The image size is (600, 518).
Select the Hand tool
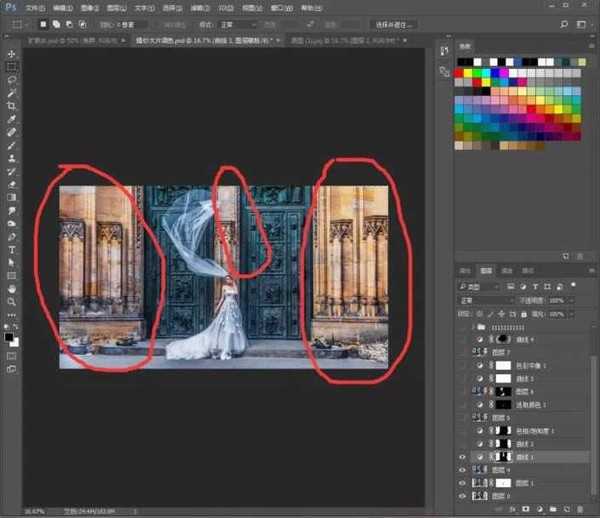point(12,288)
